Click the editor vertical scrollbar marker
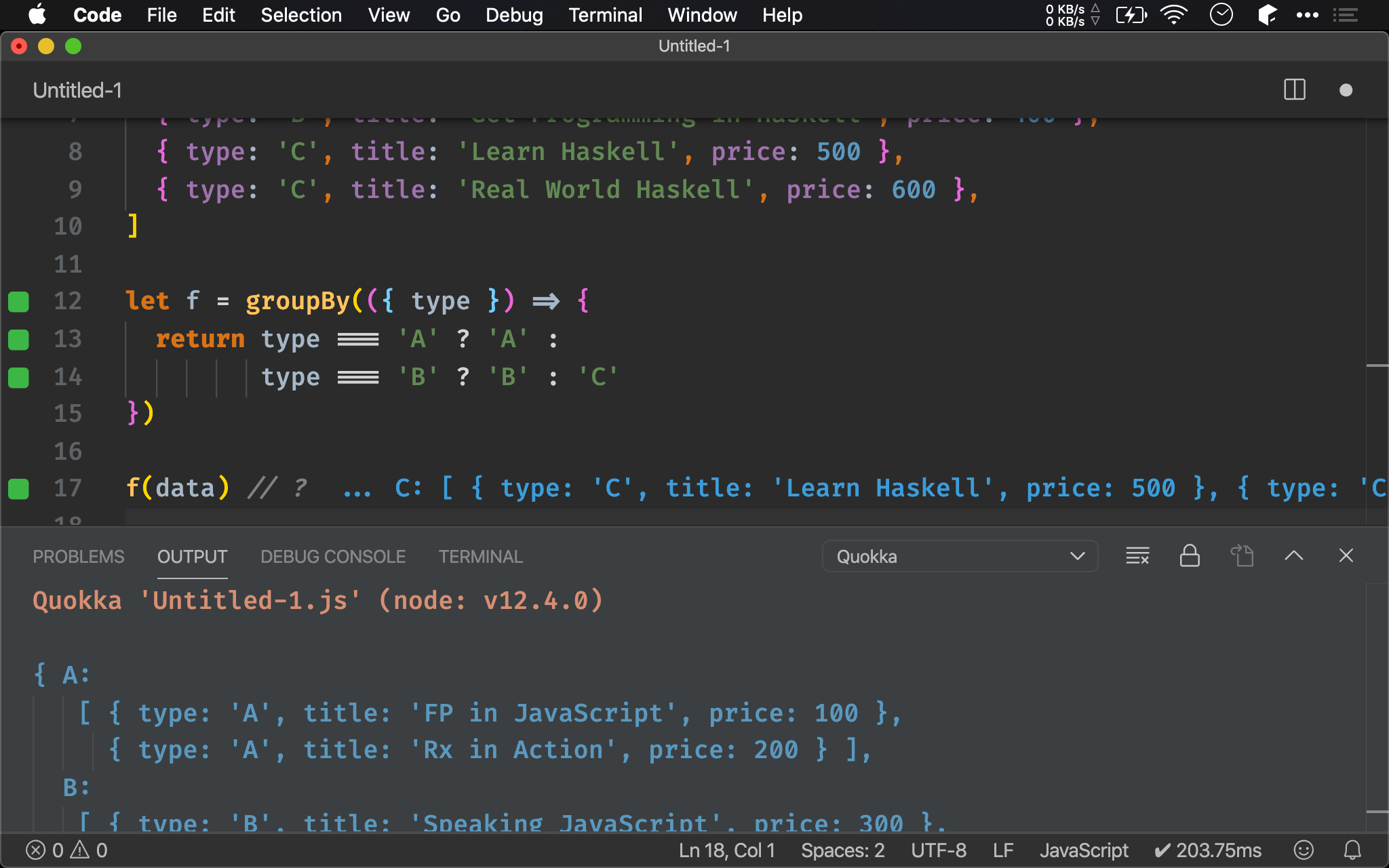Viewport: 1389px width, 868px height. 1377,366
